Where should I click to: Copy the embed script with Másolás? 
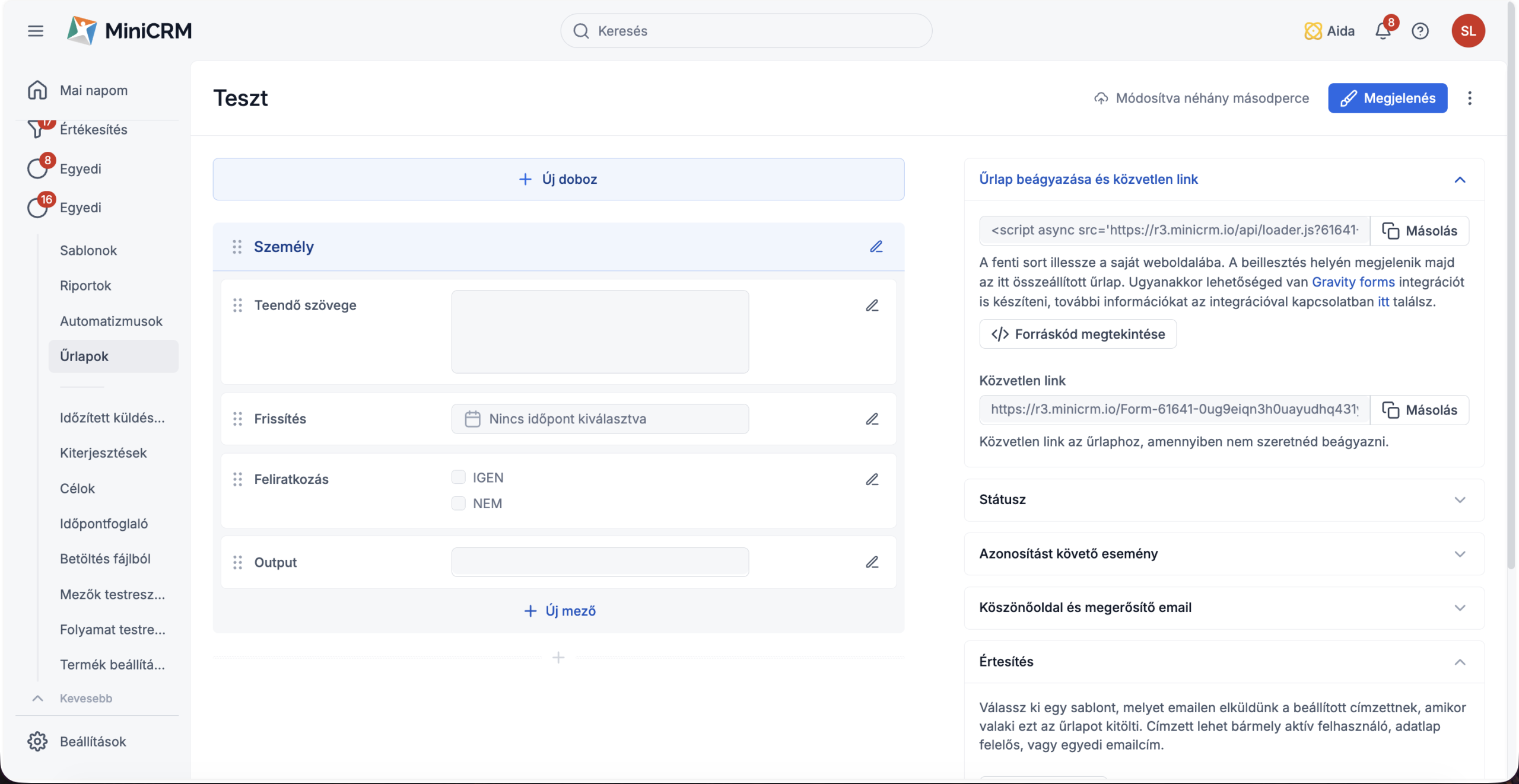[x=1419, y=231]
